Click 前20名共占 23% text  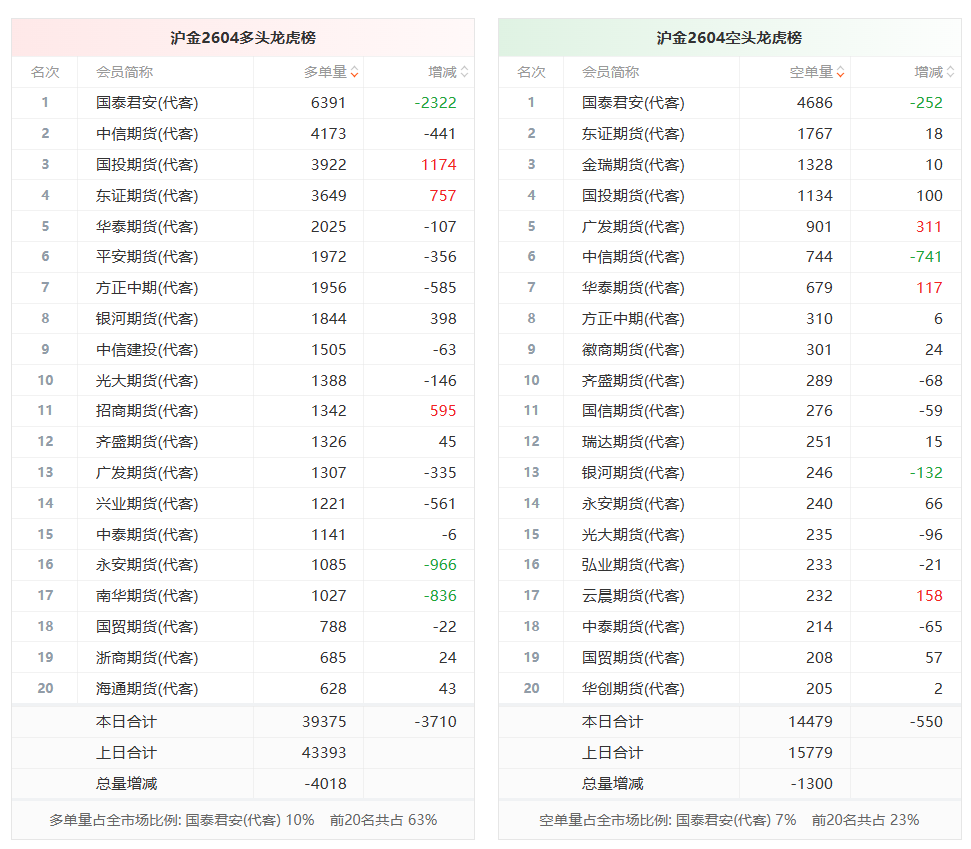pyautogui.click(x=865, y=821)
